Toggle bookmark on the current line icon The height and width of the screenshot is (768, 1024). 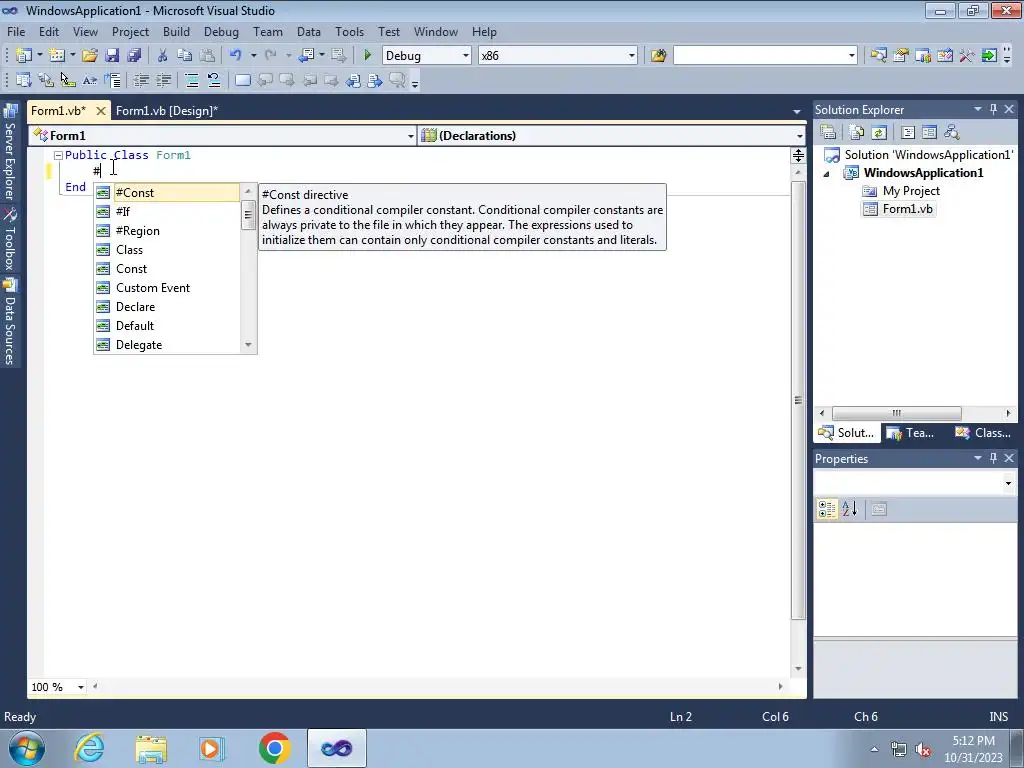(x=243, y=80)
